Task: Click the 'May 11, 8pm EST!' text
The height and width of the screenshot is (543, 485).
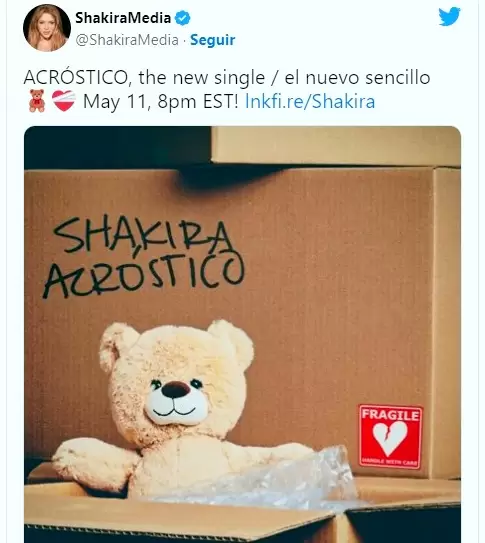Action: coord(161,101)
